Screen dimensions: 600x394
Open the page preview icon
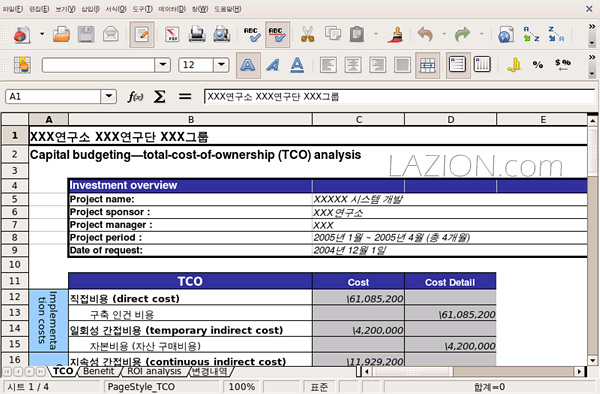222,34
